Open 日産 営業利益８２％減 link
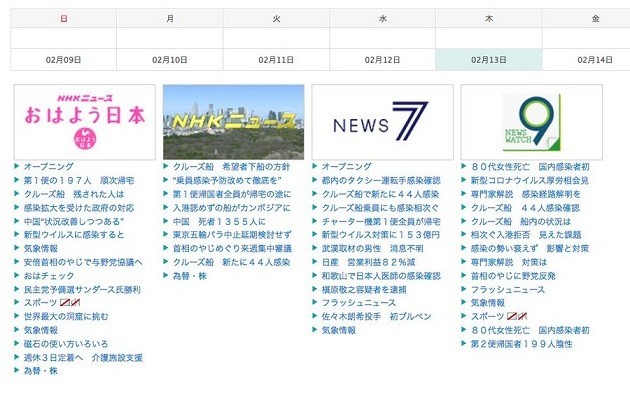 tap(368, 262)
